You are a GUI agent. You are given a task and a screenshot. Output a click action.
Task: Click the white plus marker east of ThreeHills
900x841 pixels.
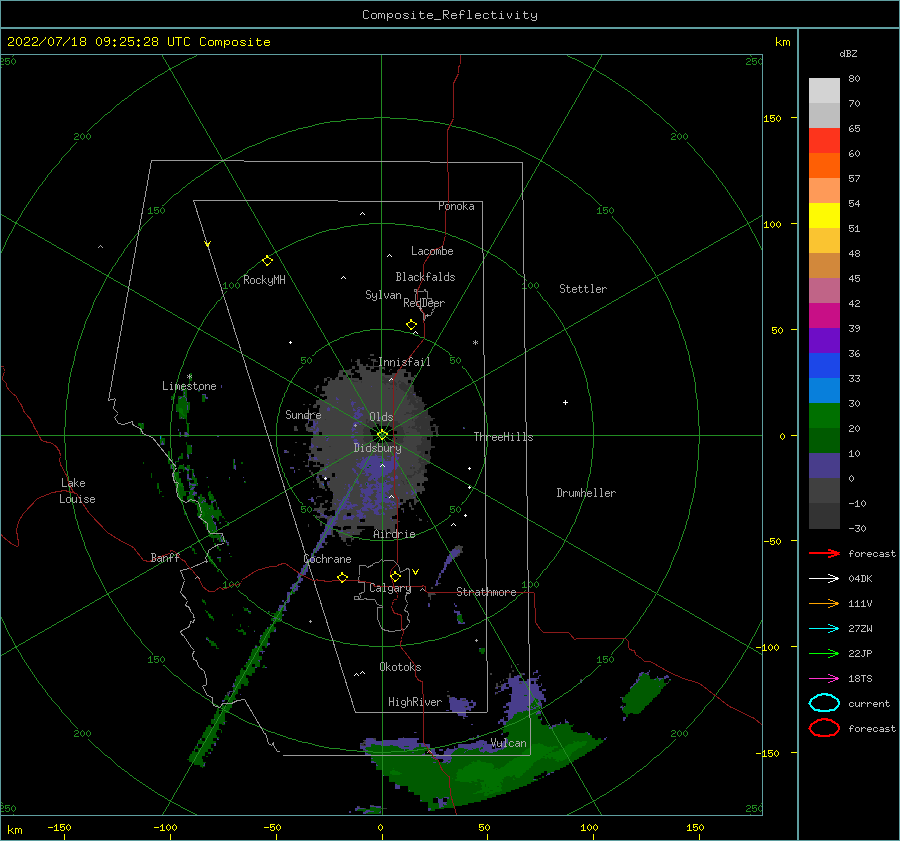565,402
